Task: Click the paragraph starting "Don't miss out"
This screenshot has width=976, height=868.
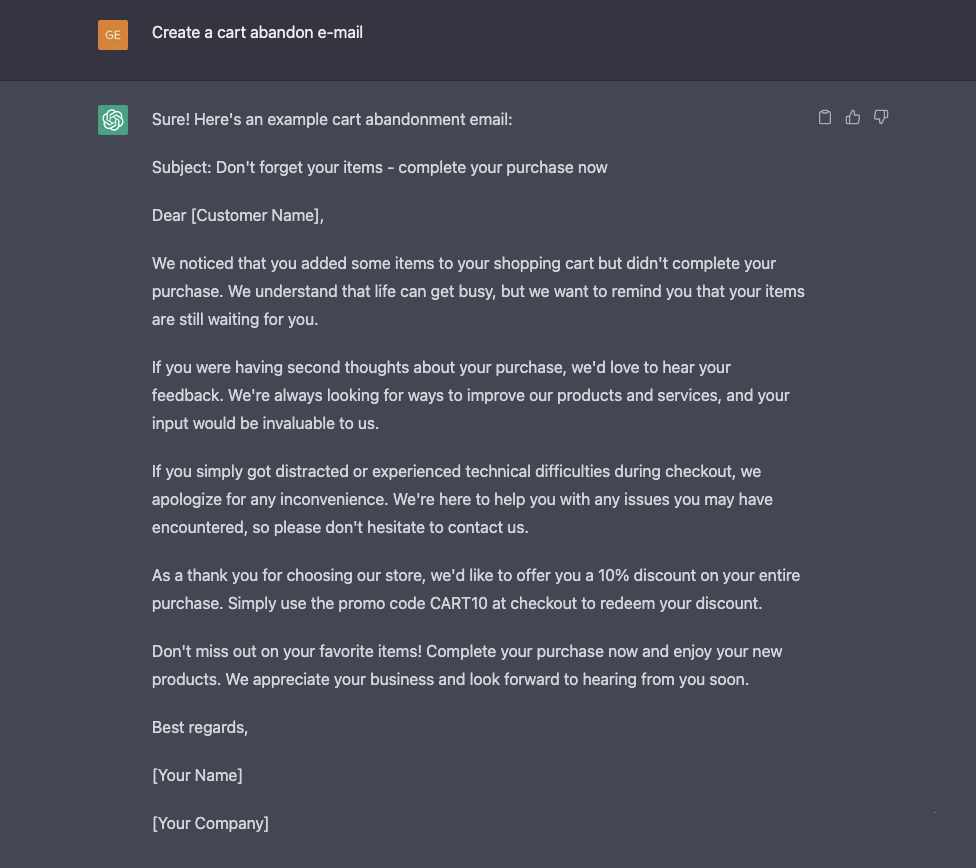Action: pyautogui.click(x=467, y=665)
